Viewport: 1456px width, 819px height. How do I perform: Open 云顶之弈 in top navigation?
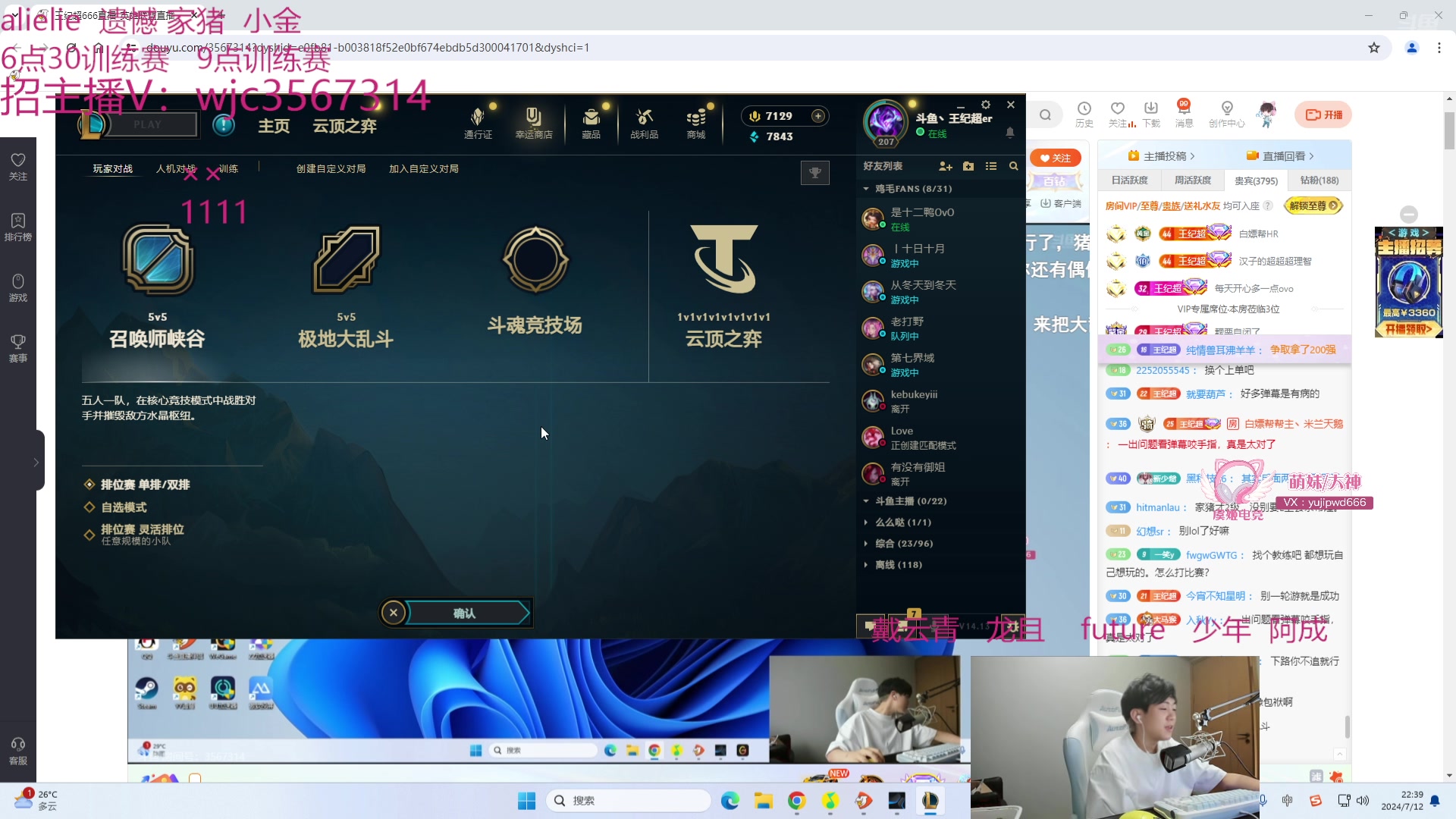pyautogui.click(x=345, y=126)
